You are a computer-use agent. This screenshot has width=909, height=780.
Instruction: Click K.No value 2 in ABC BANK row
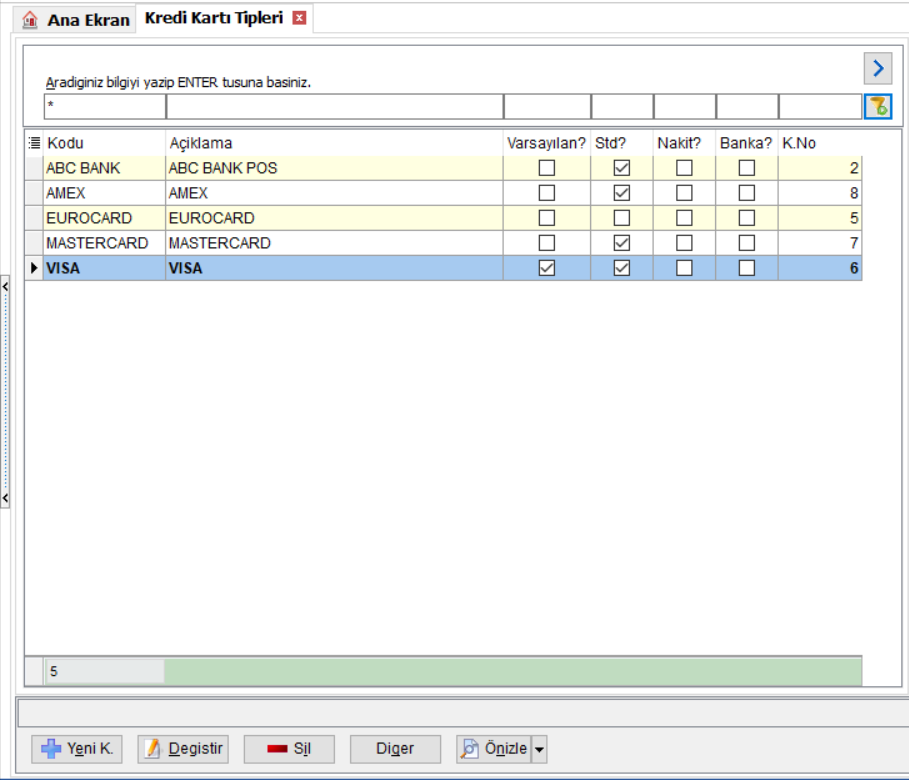[820, 168]
